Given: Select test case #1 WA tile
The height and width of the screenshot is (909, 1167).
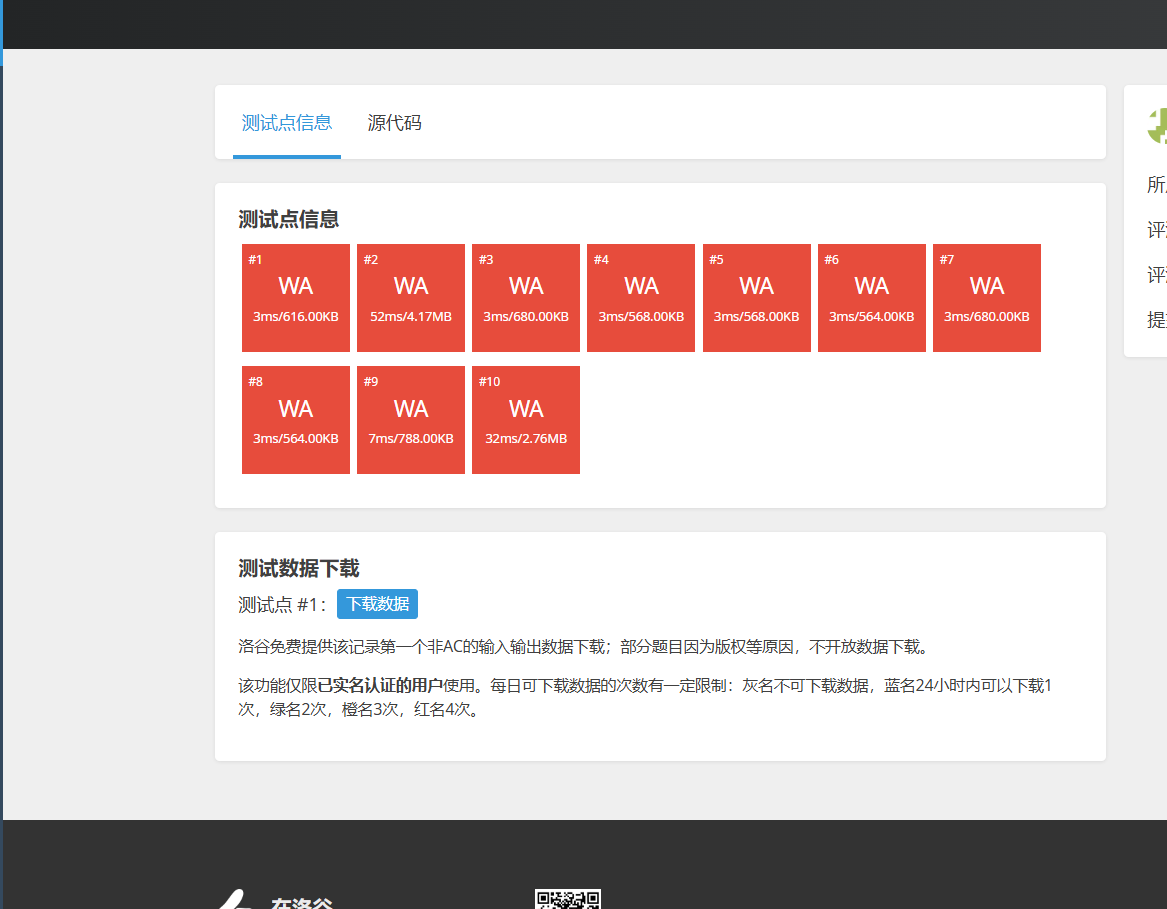Looking at the screenshot, I should click(296, 298).
